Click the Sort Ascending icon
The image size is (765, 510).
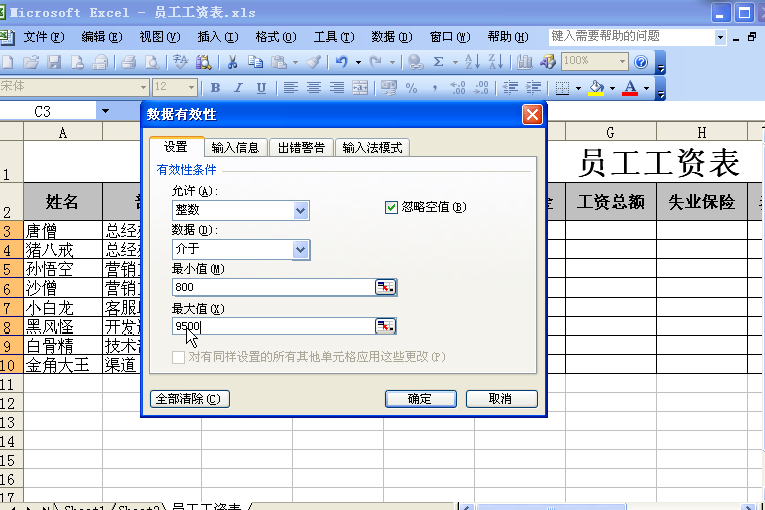472,62
